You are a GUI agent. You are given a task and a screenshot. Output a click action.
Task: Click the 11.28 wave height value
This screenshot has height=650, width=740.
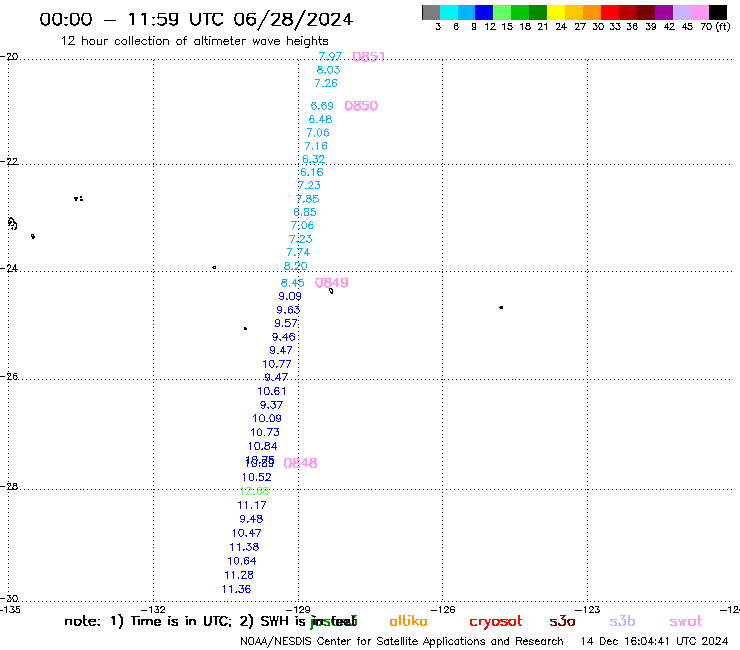click(239, 575)
